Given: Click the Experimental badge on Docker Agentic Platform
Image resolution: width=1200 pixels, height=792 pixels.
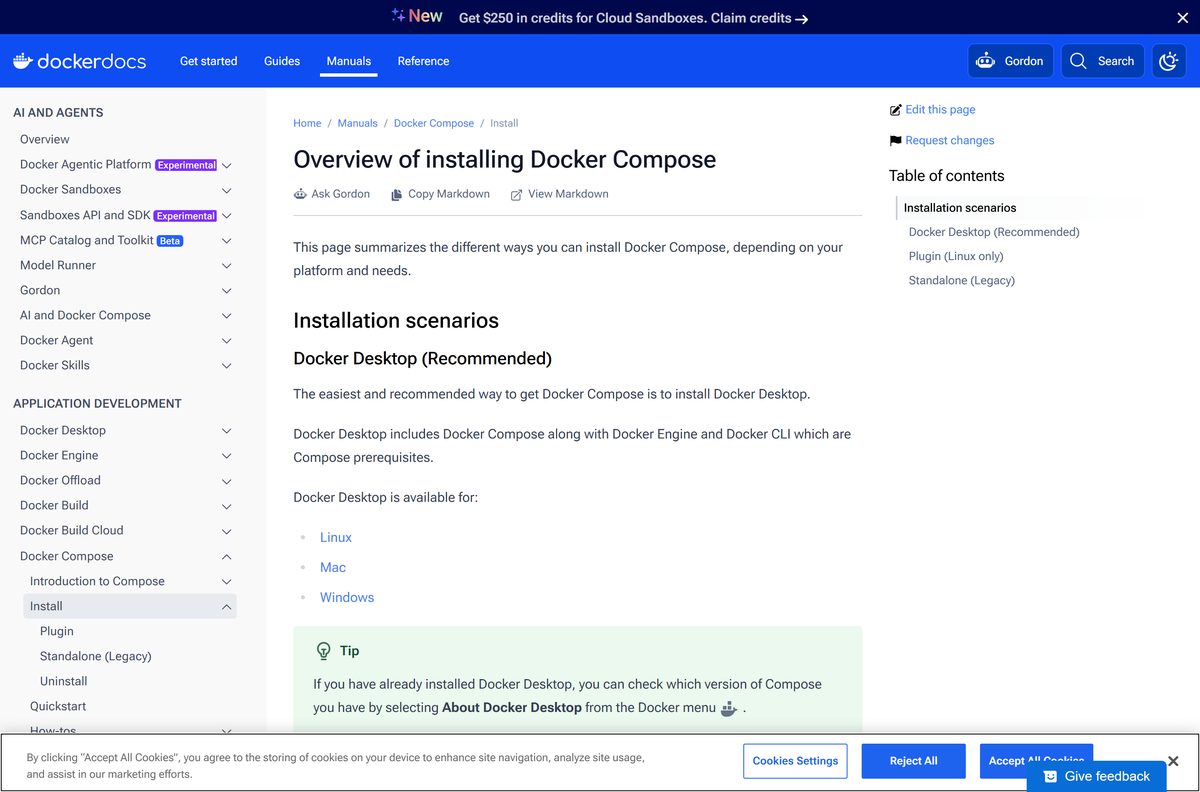Looking at the screenshot, I should (x=186, y=165).
